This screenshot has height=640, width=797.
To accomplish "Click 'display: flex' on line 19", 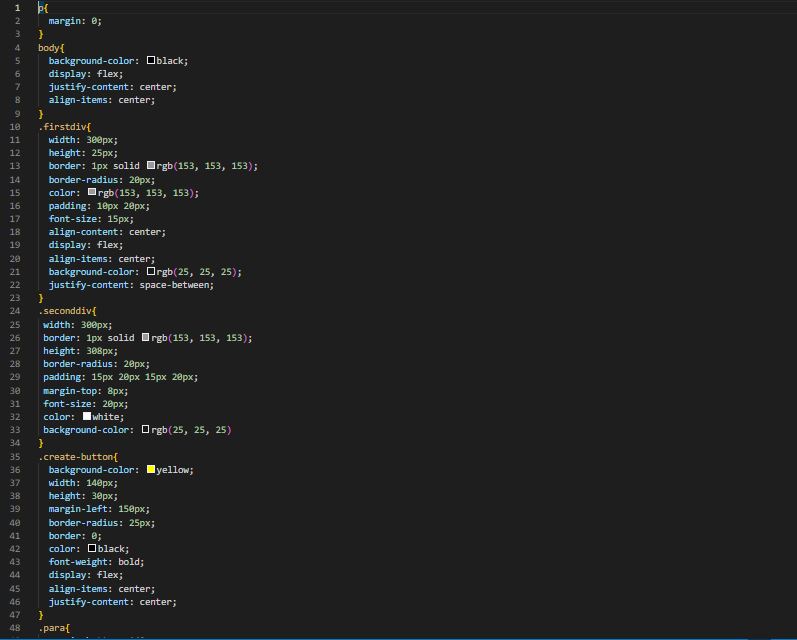I will [86, 245].
